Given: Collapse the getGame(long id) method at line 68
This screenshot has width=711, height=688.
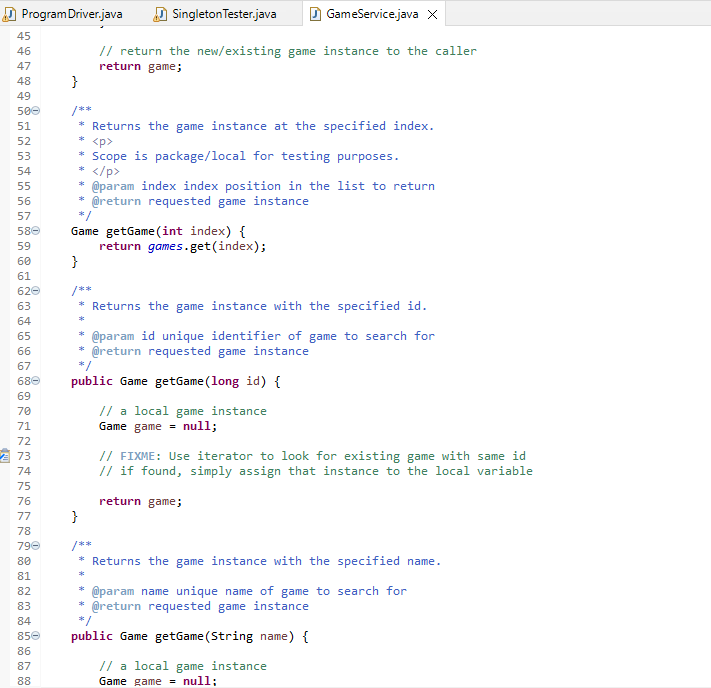Looking at the screenshot, I should click(x=36, y=381).
